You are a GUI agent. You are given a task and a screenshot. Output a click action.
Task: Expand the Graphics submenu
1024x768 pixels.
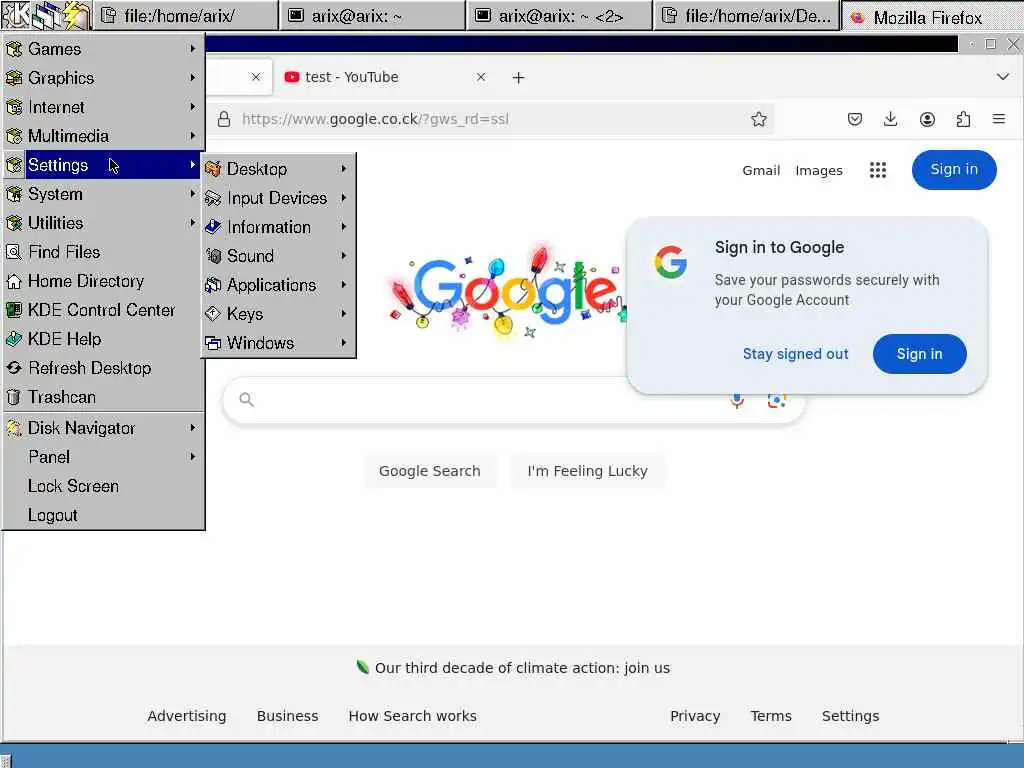pyautogui.click(x=103, y=78)
